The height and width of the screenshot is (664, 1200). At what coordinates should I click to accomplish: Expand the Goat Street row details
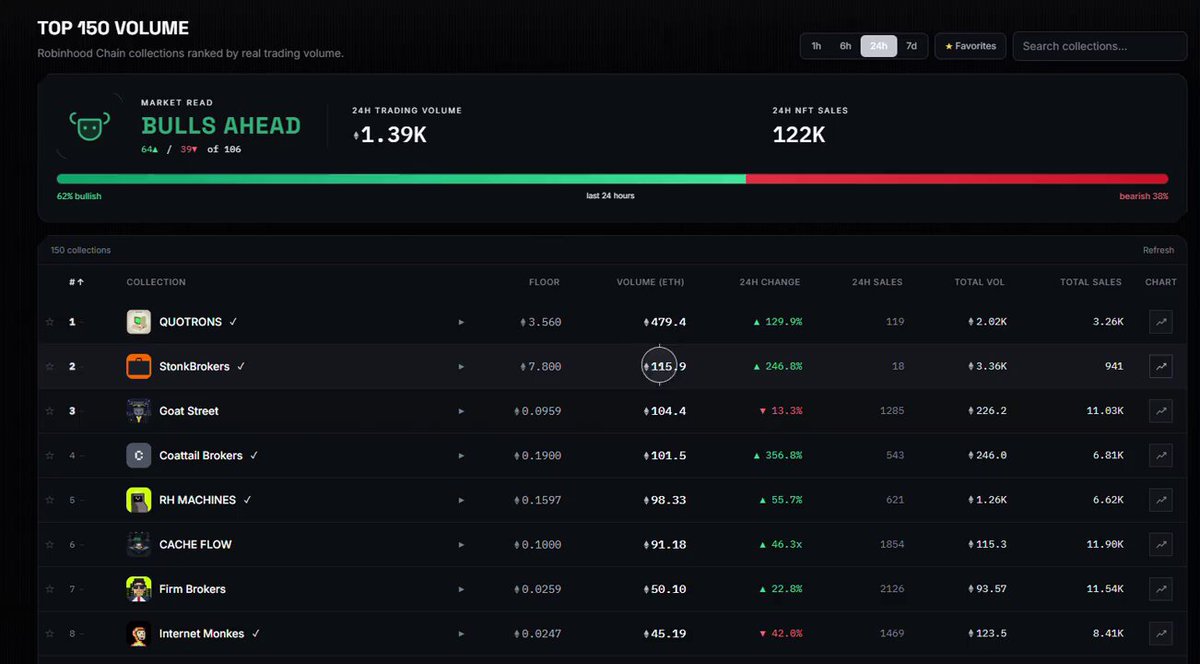coord(461,411)
